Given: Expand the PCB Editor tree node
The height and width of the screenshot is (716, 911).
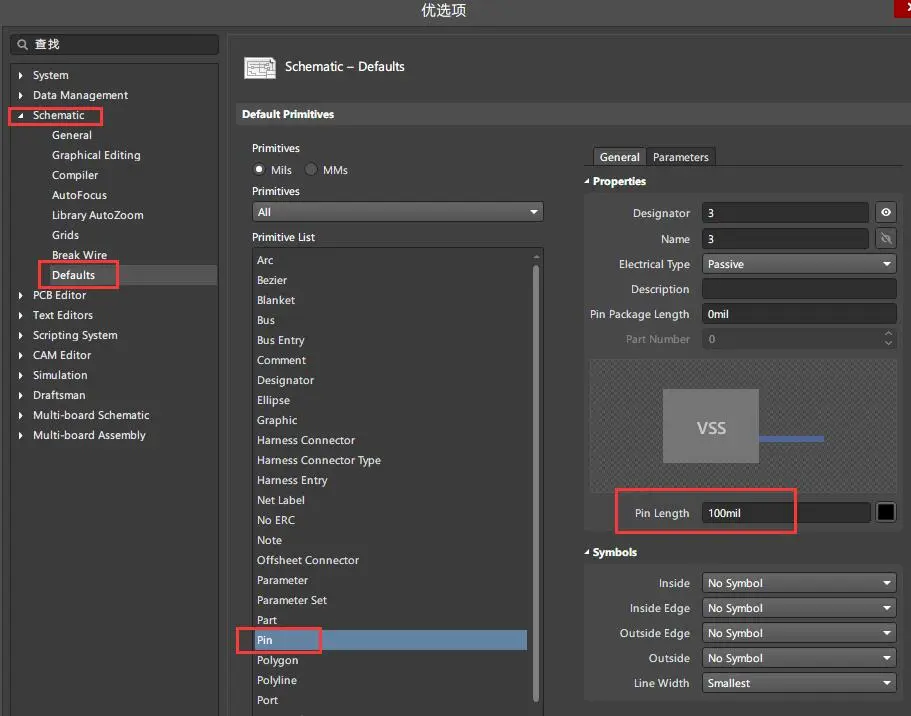Looking at the screenshot, I should click(x=21, y=295).
